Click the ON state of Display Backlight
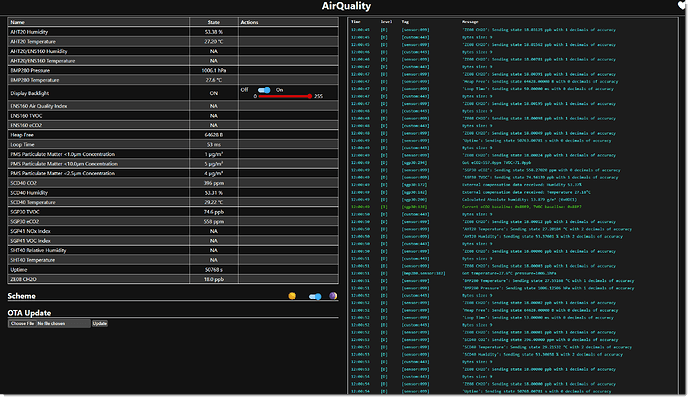 (214, 93)
